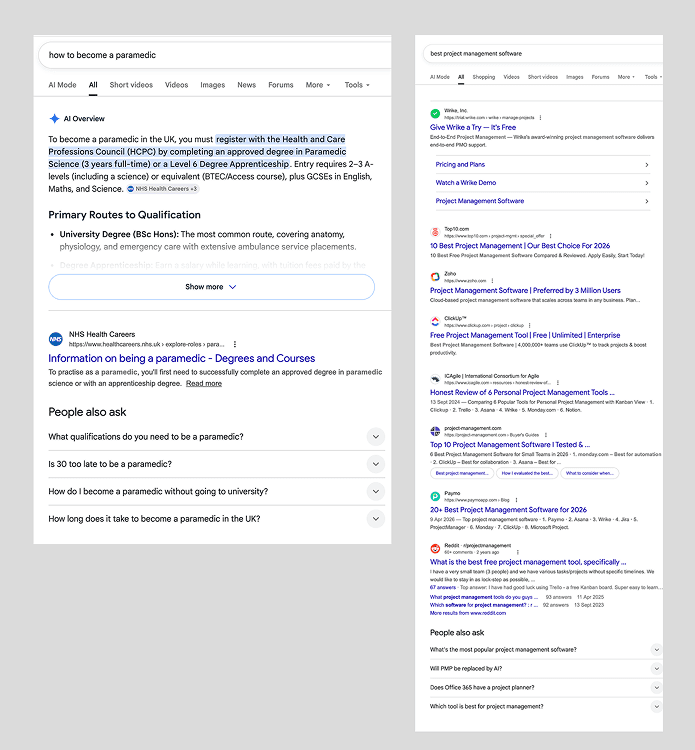This screenshot has height=750, width=695.
Task: Click the Zoho favicon
Action: pos(435,276)
